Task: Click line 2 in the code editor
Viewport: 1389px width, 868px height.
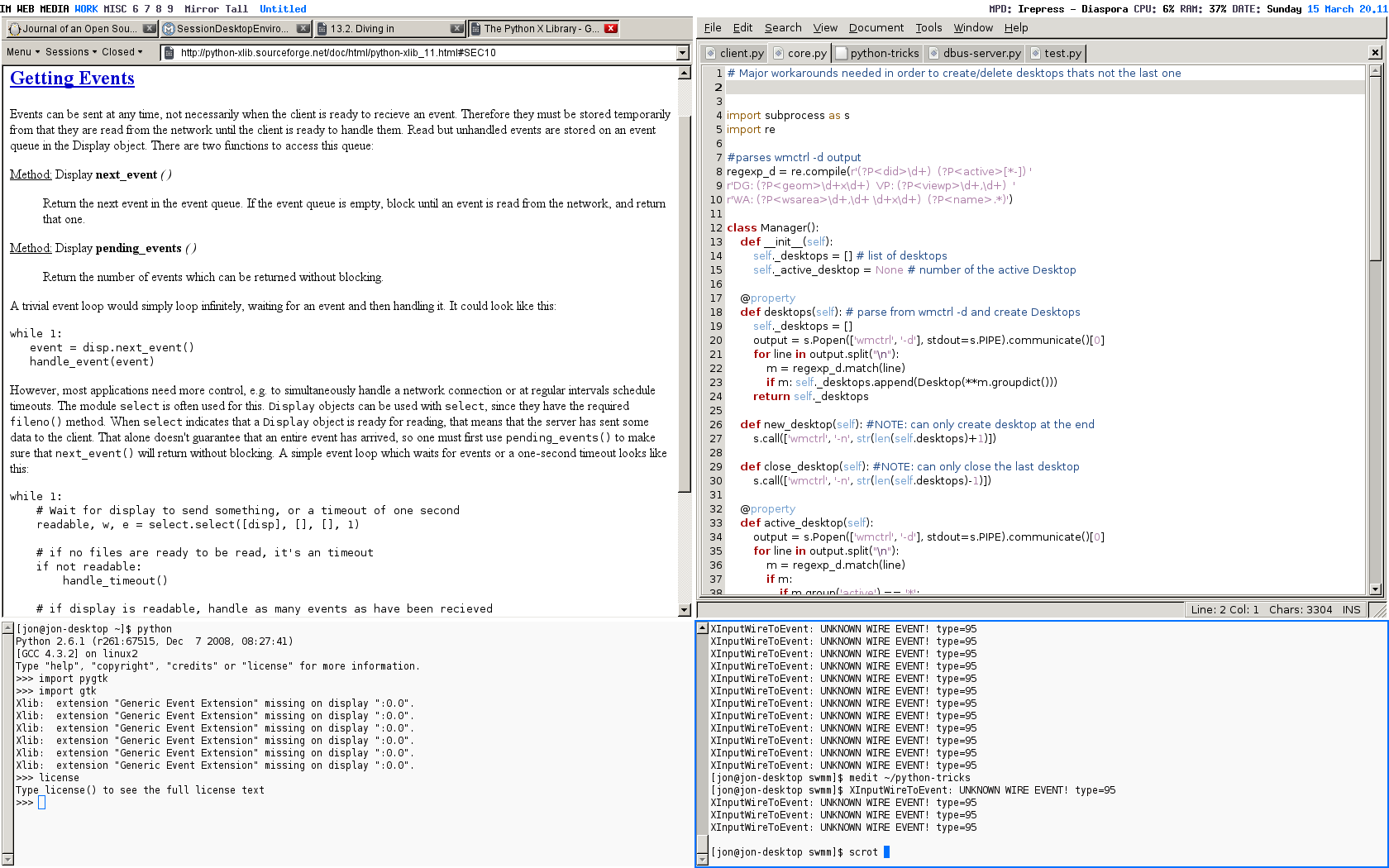Action: tap(1045, 88)
